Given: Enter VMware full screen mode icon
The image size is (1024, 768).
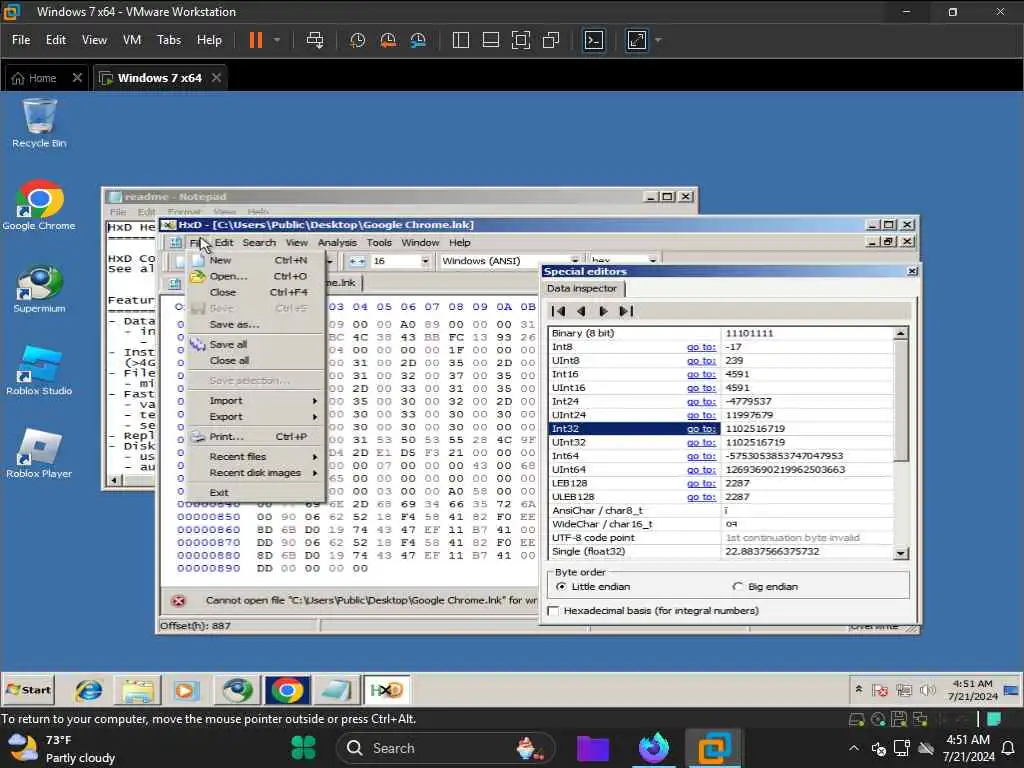Looking at the screenshot, I should pyautogui.click(x=520, y=40).
